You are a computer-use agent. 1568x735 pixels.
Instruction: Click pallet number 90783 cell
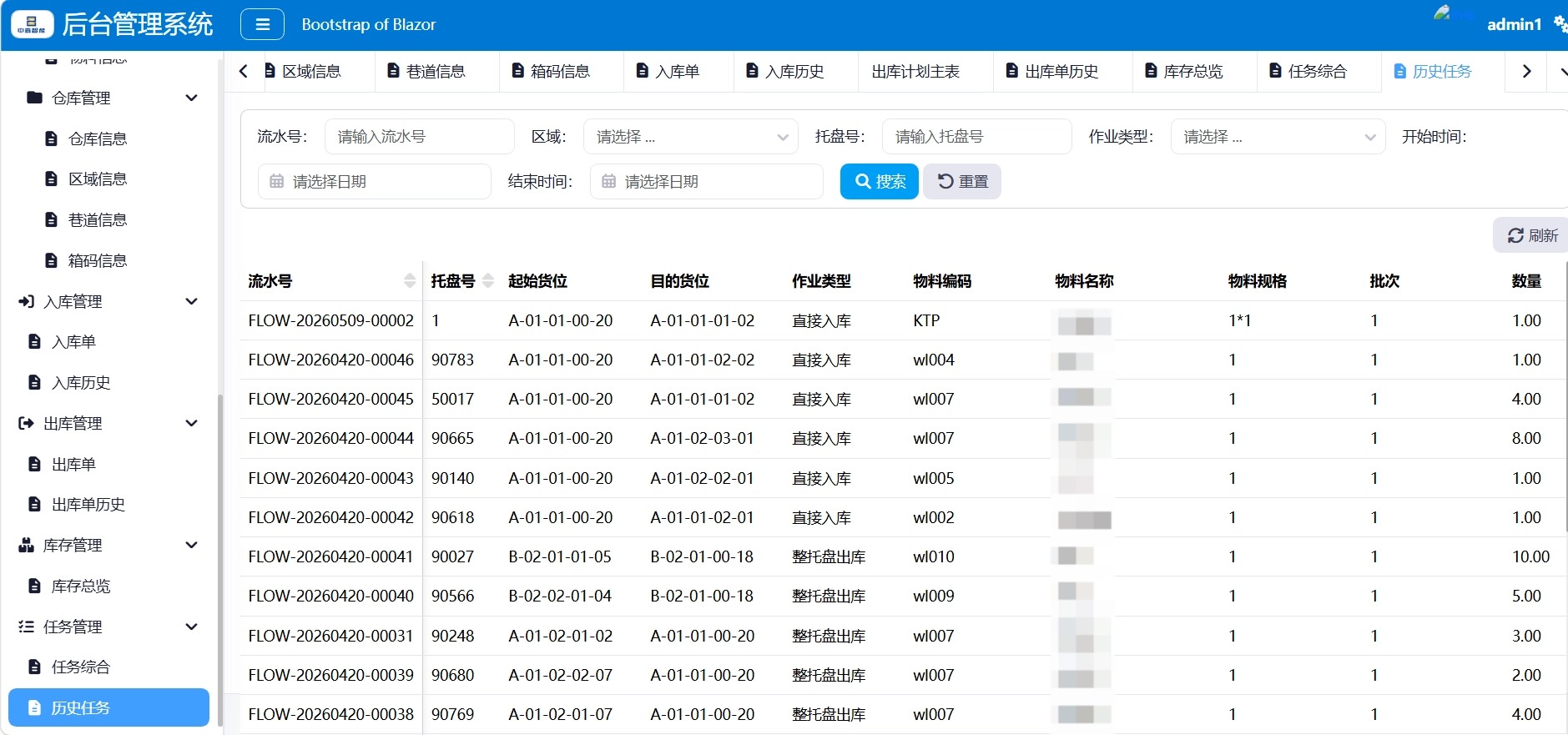tap(452, 360)
